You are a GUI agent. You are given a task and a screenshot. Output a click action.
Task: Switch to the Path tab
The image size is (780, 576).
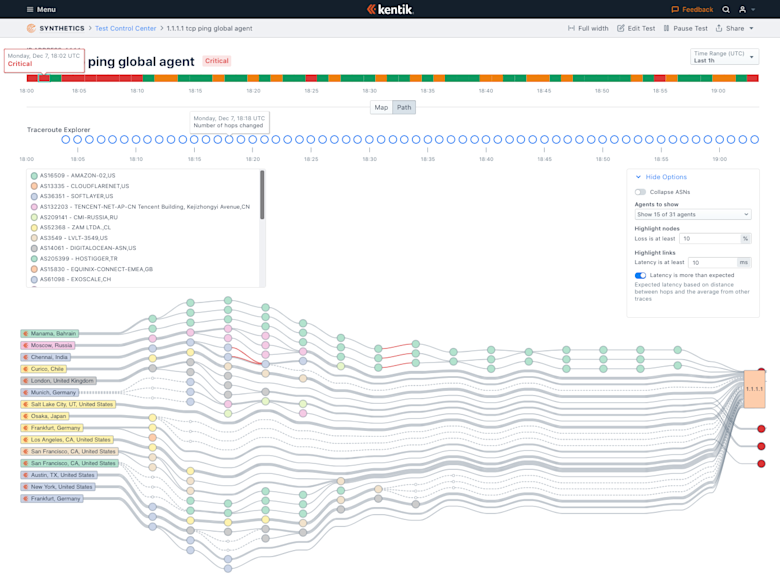click(404, 107)
